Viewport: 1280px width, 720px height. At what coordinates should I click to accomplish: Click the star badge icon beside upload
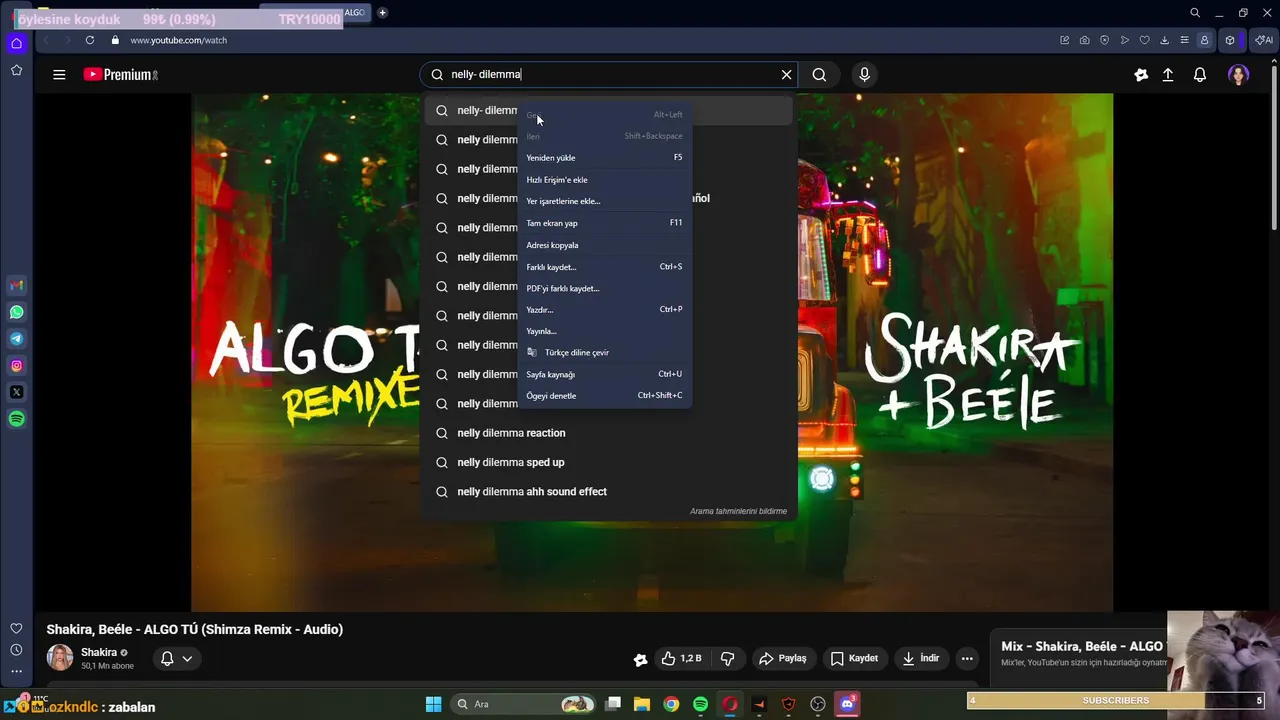tap(1141, 75)
